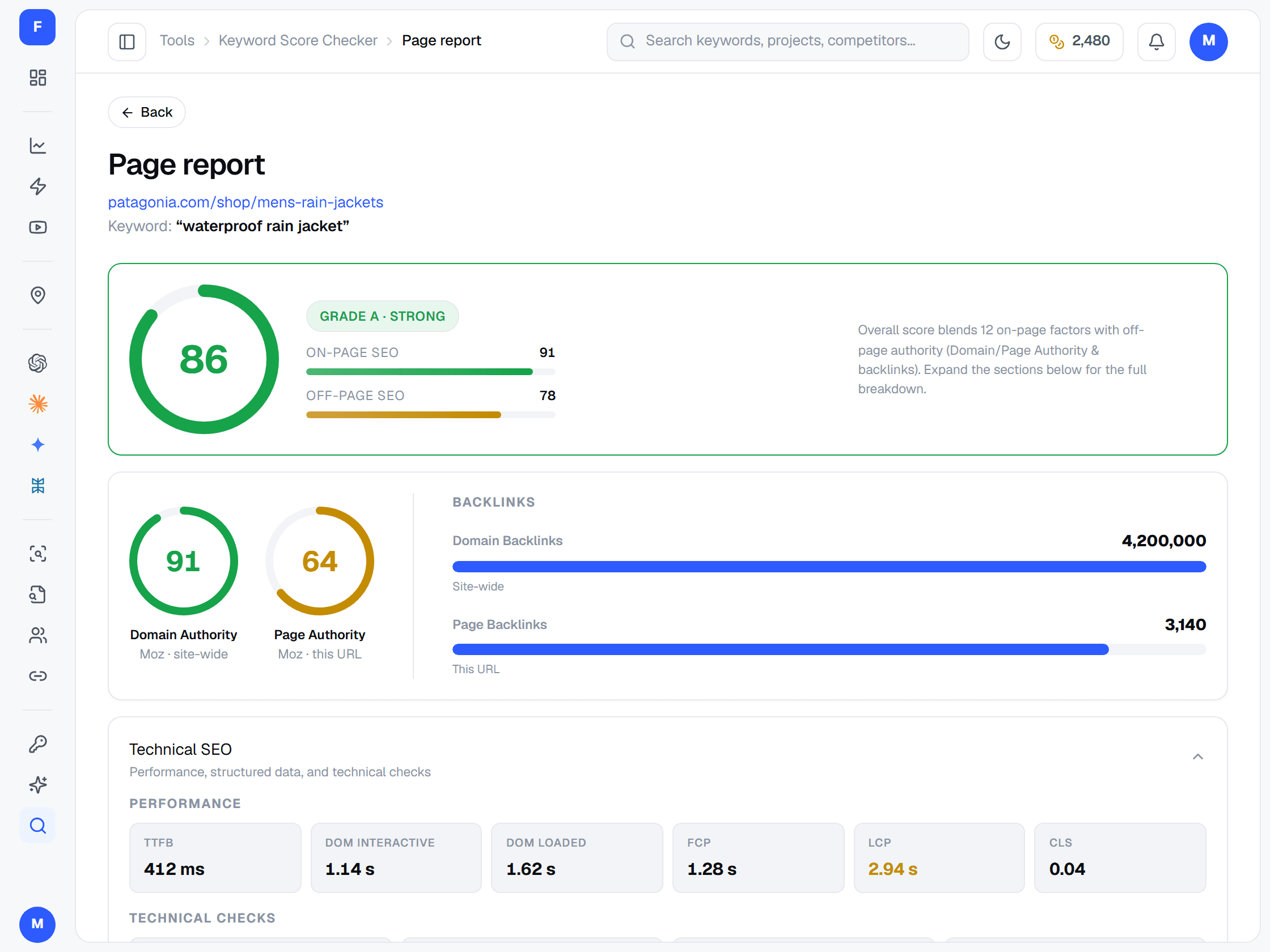Click the search magnifier icon in search bar
This screenshot has height=952, width=1270.
click(x=628, y=41)
